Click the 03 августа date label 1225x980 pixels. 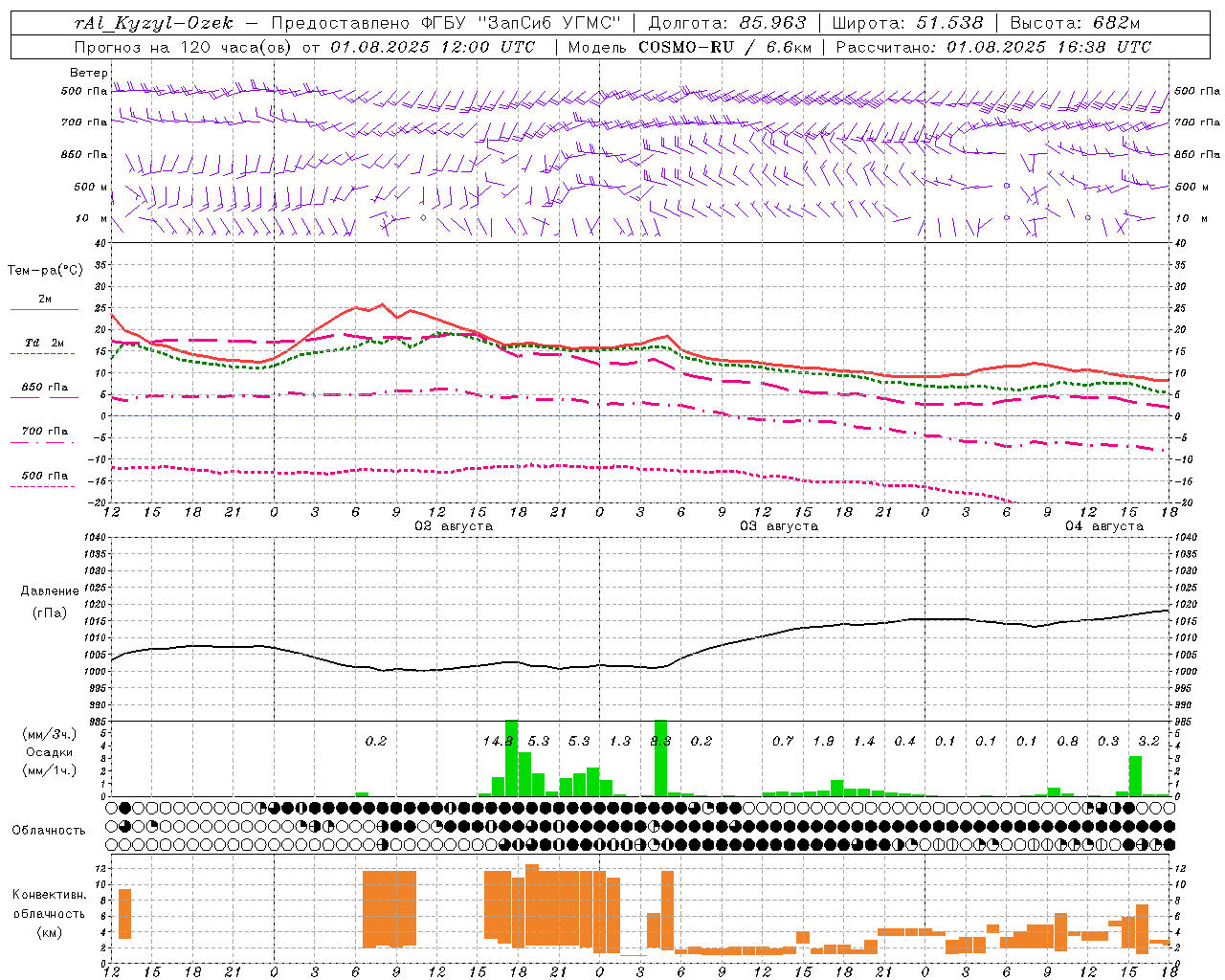tap(779, 526)
